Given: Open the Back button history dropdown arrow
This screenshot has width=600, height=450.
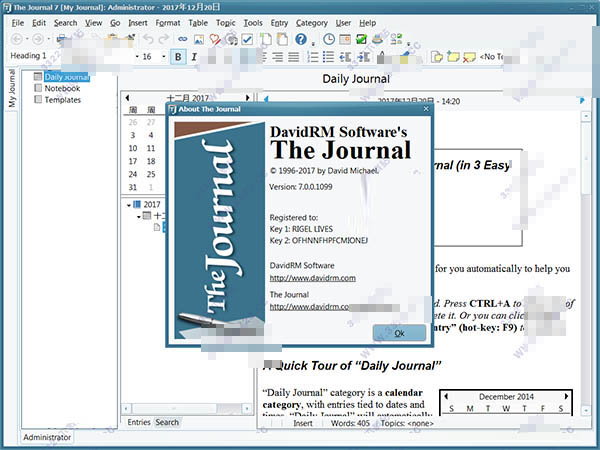Looking at the screenshot, I should pyautogui.click(x=27, y=39).
